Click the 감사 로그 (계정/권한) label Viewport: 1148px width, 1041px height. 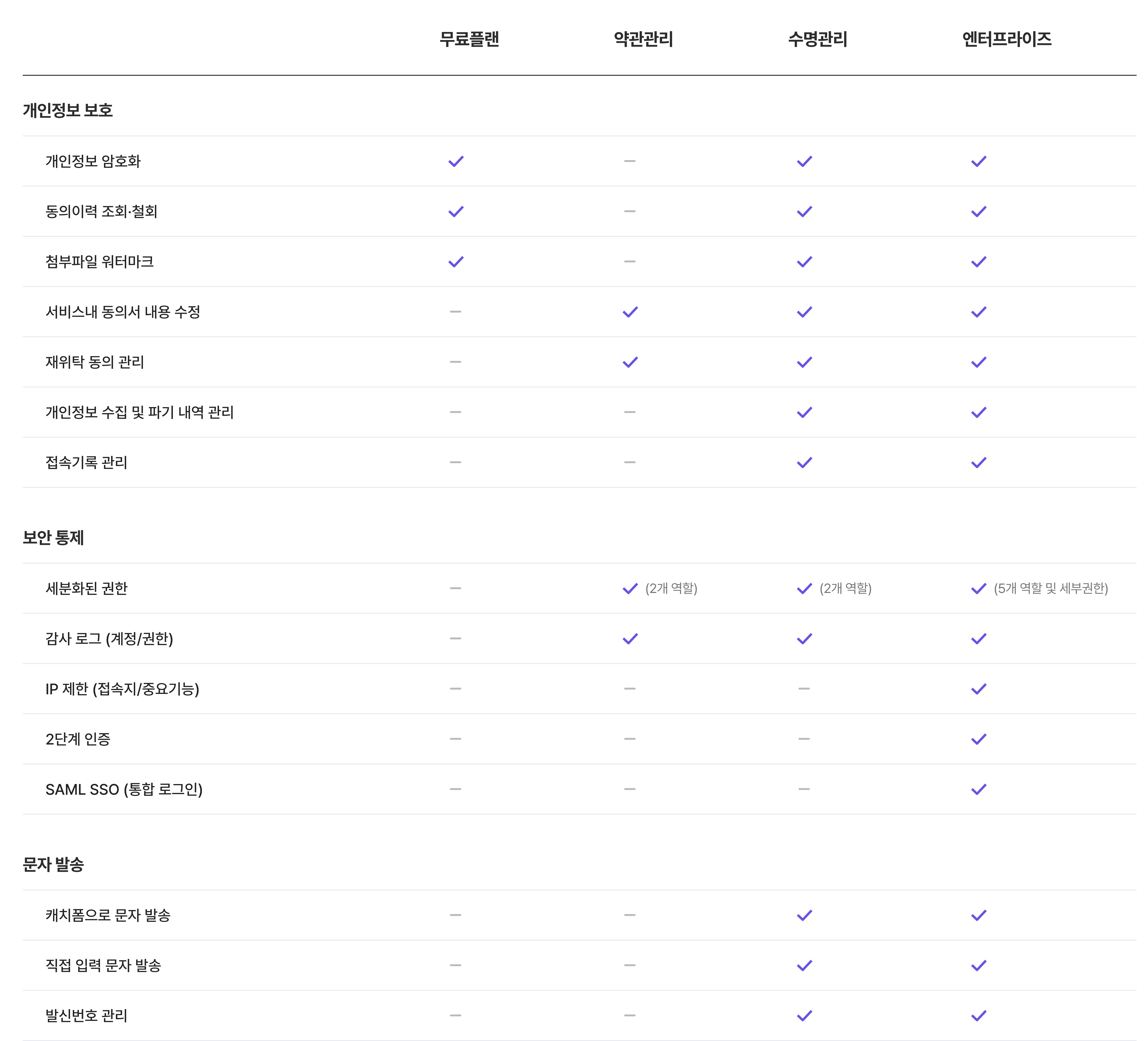coord(109,638)
